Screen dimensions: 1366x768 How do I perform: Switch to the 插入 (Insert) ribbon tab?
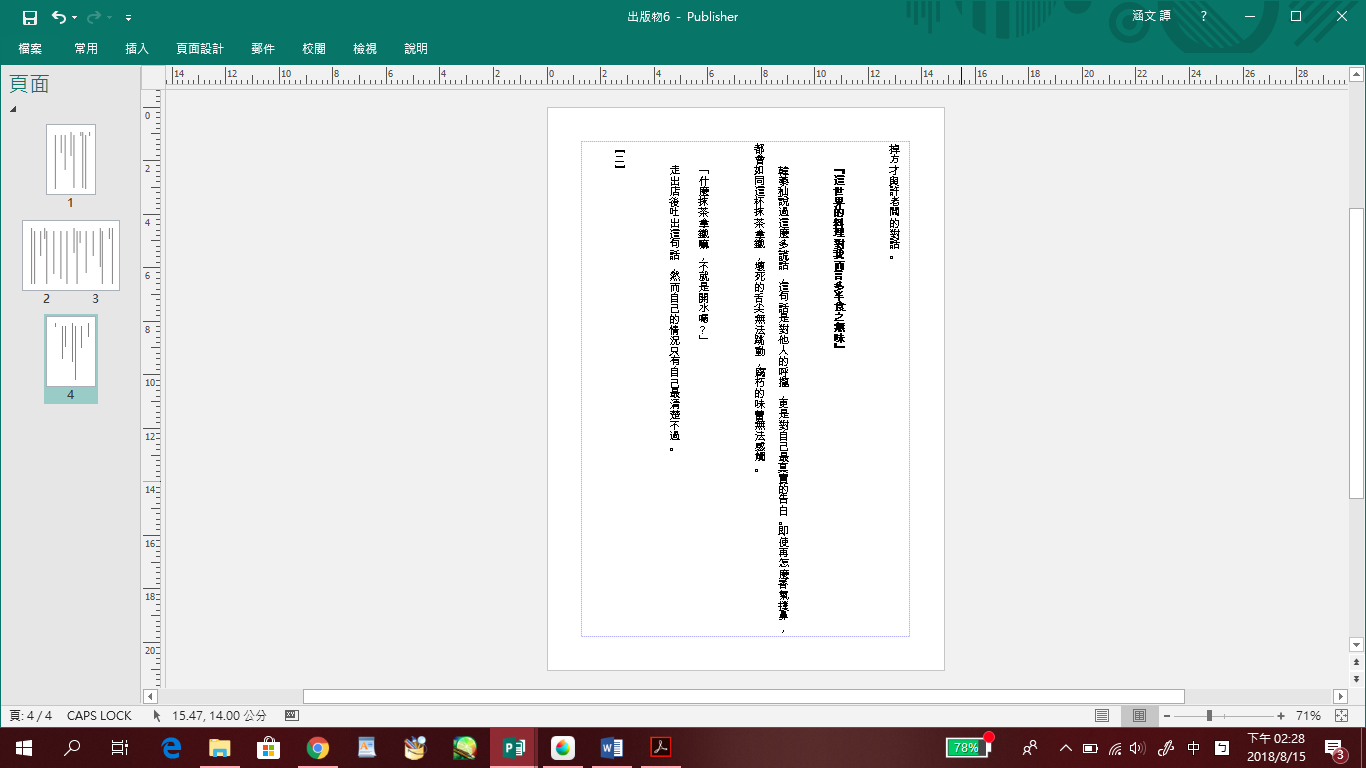pos(137,48)
